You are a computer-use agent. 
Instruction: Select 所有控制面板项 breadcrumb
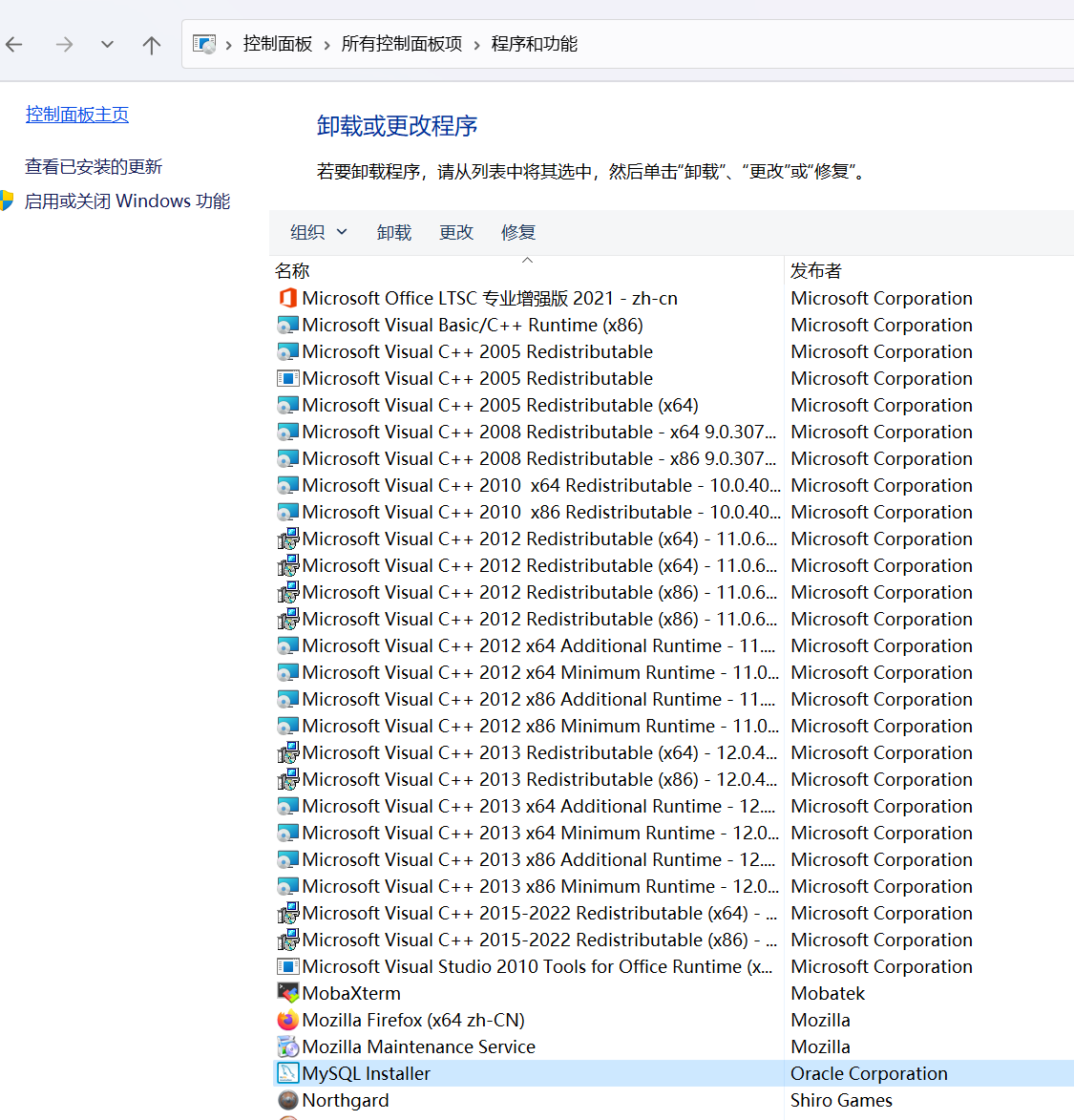pos(402,44)
